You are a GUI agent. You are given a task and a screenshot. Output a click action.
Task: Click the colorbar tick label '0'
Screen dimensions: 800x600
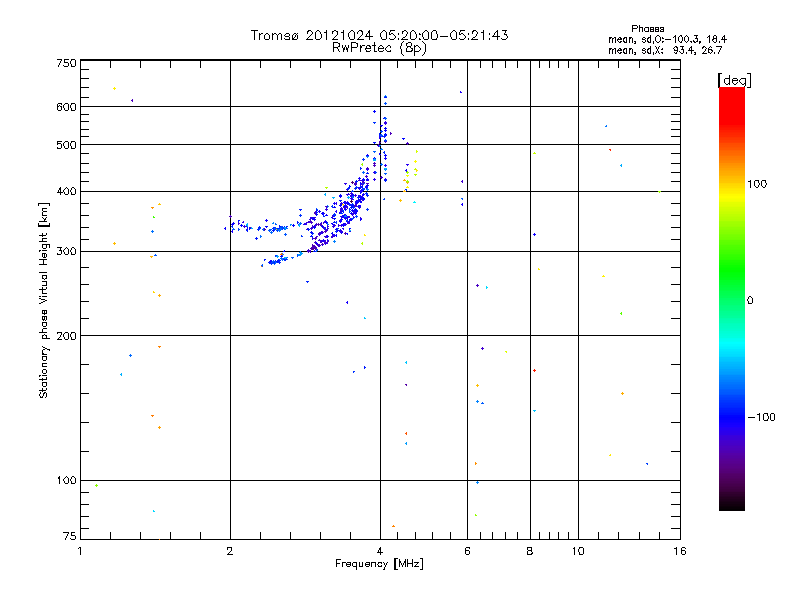750,300
